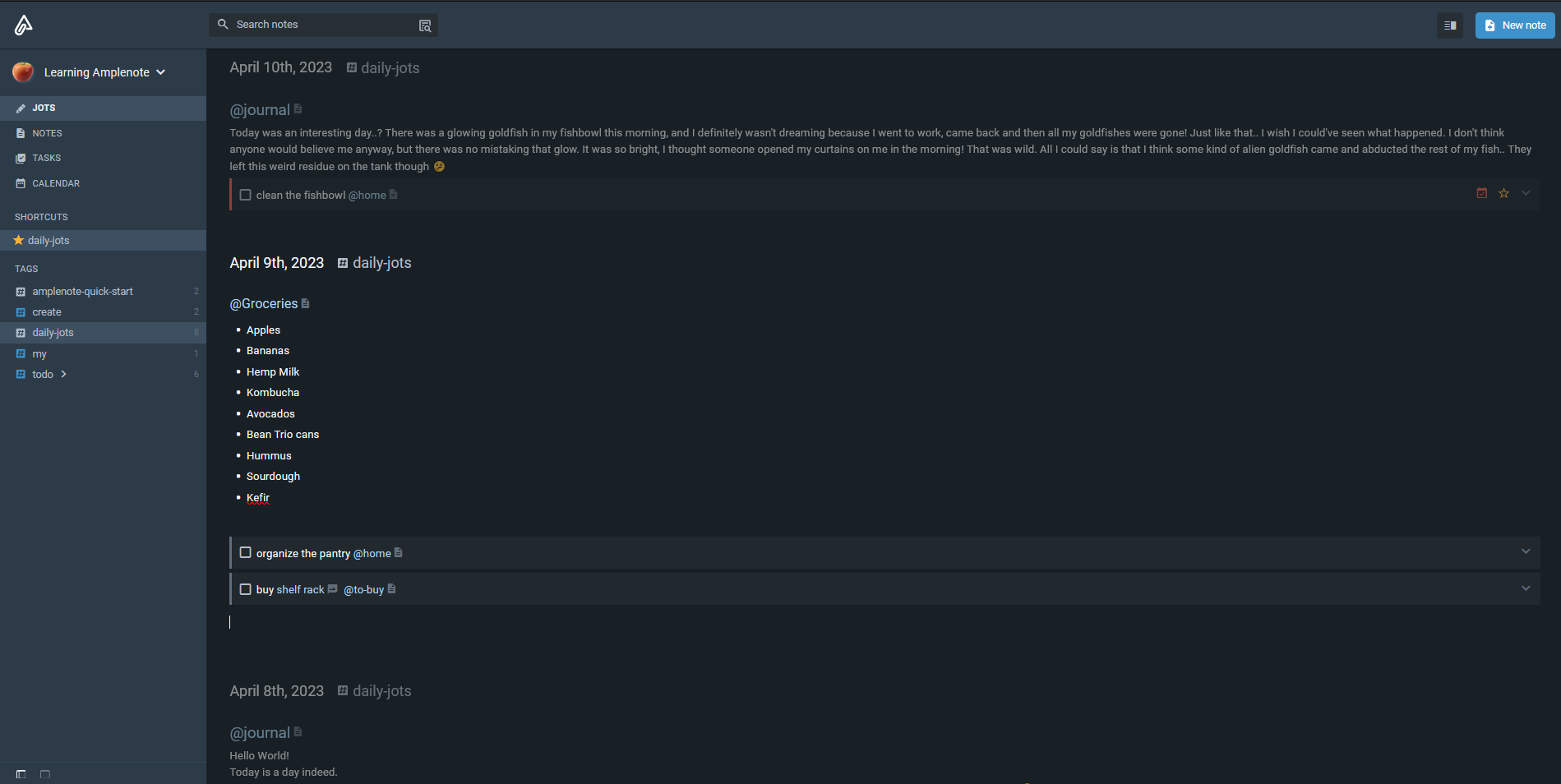This screenshot has height=784, width=1561.
Task: Open the calendar icon on fishbowl task
Action: 1481,194
